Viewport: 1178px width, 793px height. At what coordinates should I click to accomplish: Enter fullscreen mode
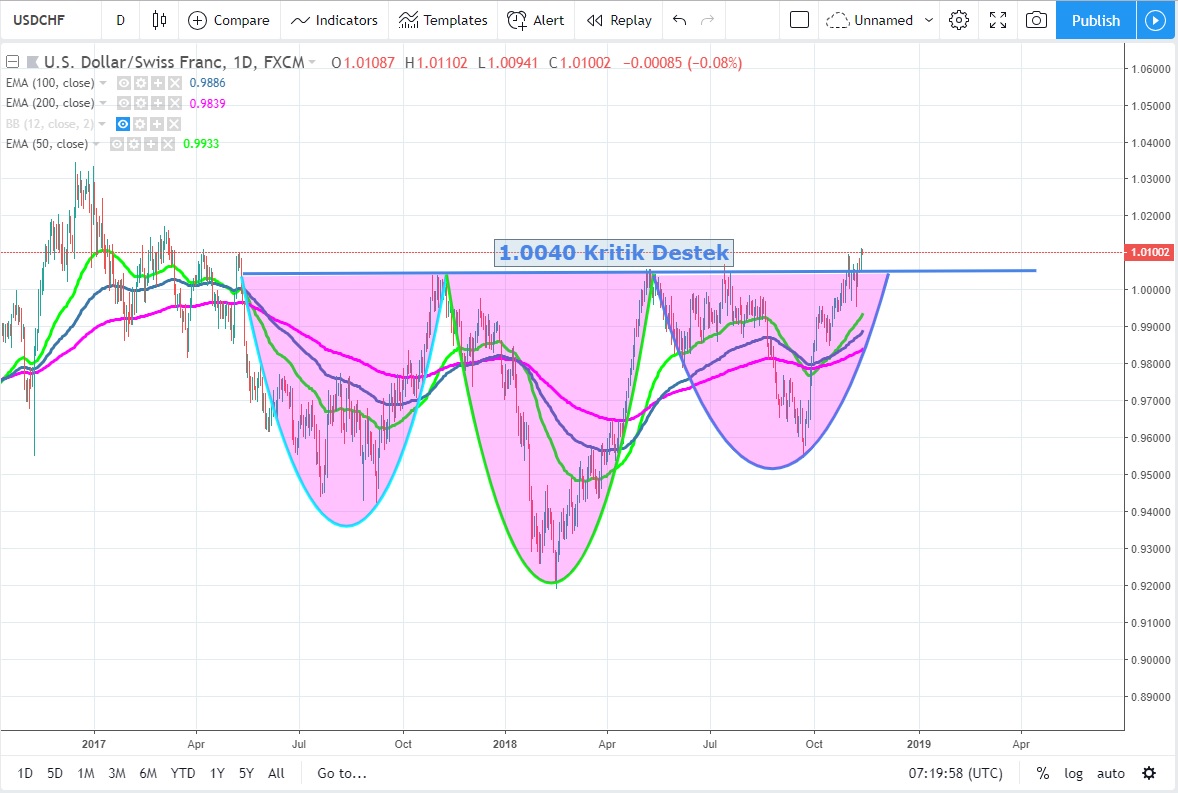coord(997,20)
